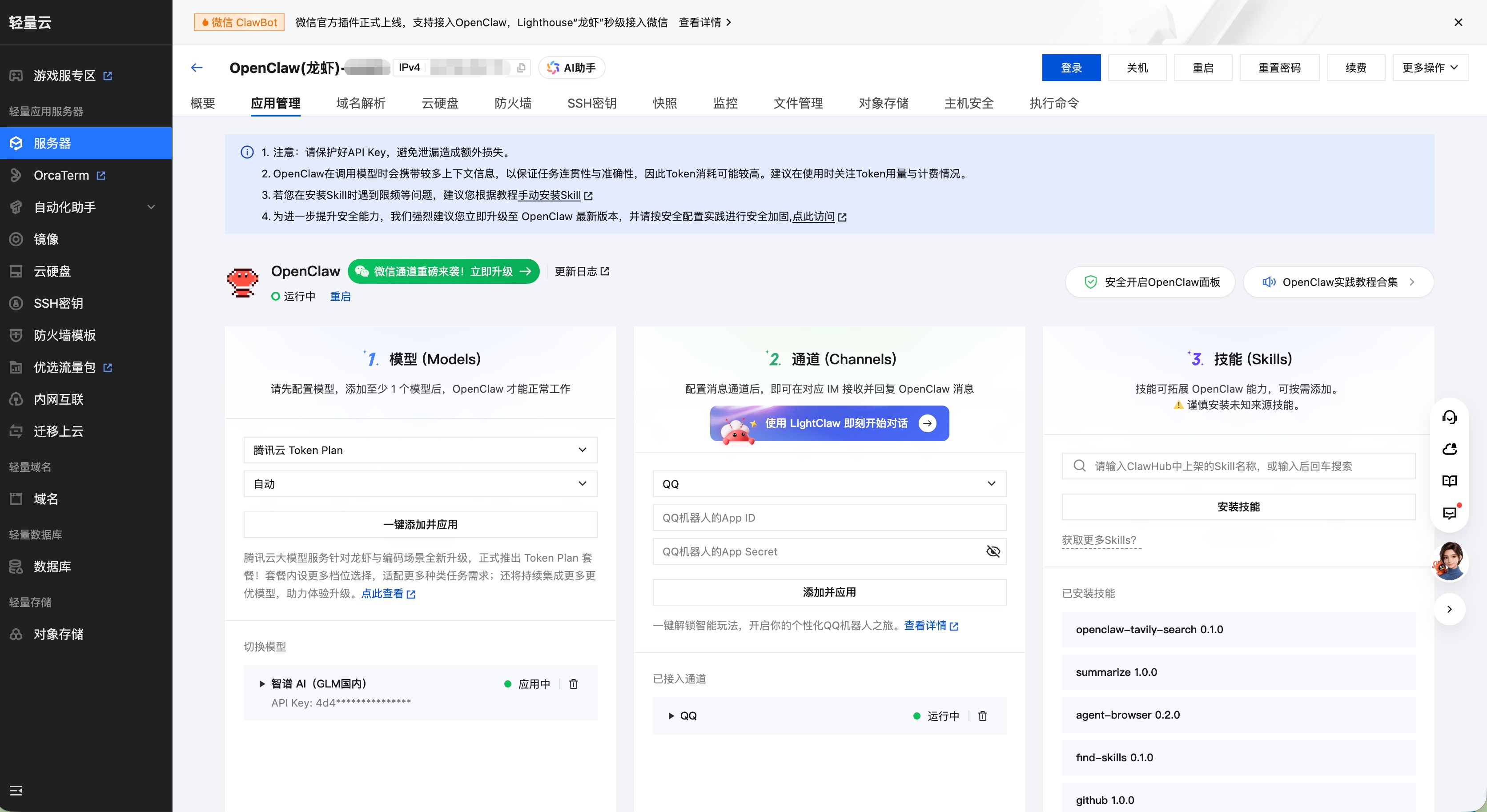Click the back arrow beside OpenClaw title
Image resolution: width=1487 pixels, height=812 pixels.
pyautogui.click(x=197, y=68)
